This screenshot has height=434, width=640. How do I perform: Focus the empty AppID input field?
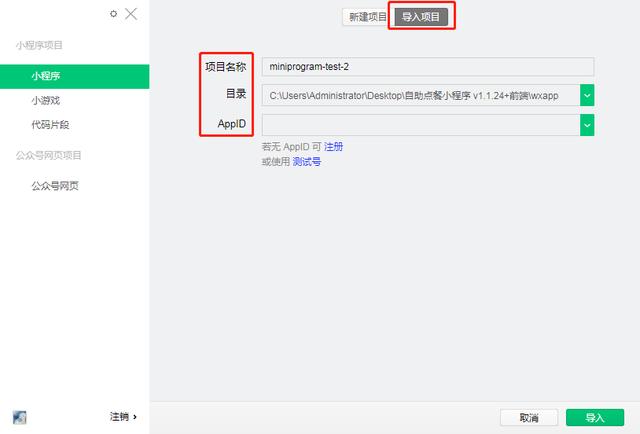pyautogui.click(x=421, y=125)
